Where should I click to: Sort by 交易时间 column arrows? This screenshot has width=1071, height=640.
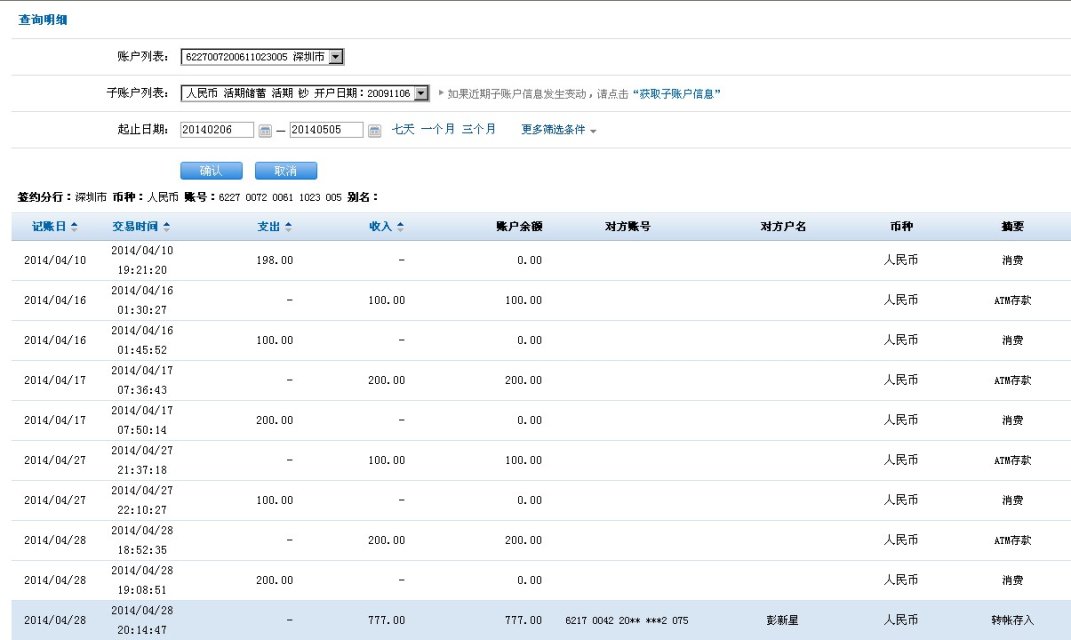coord(166,227)
